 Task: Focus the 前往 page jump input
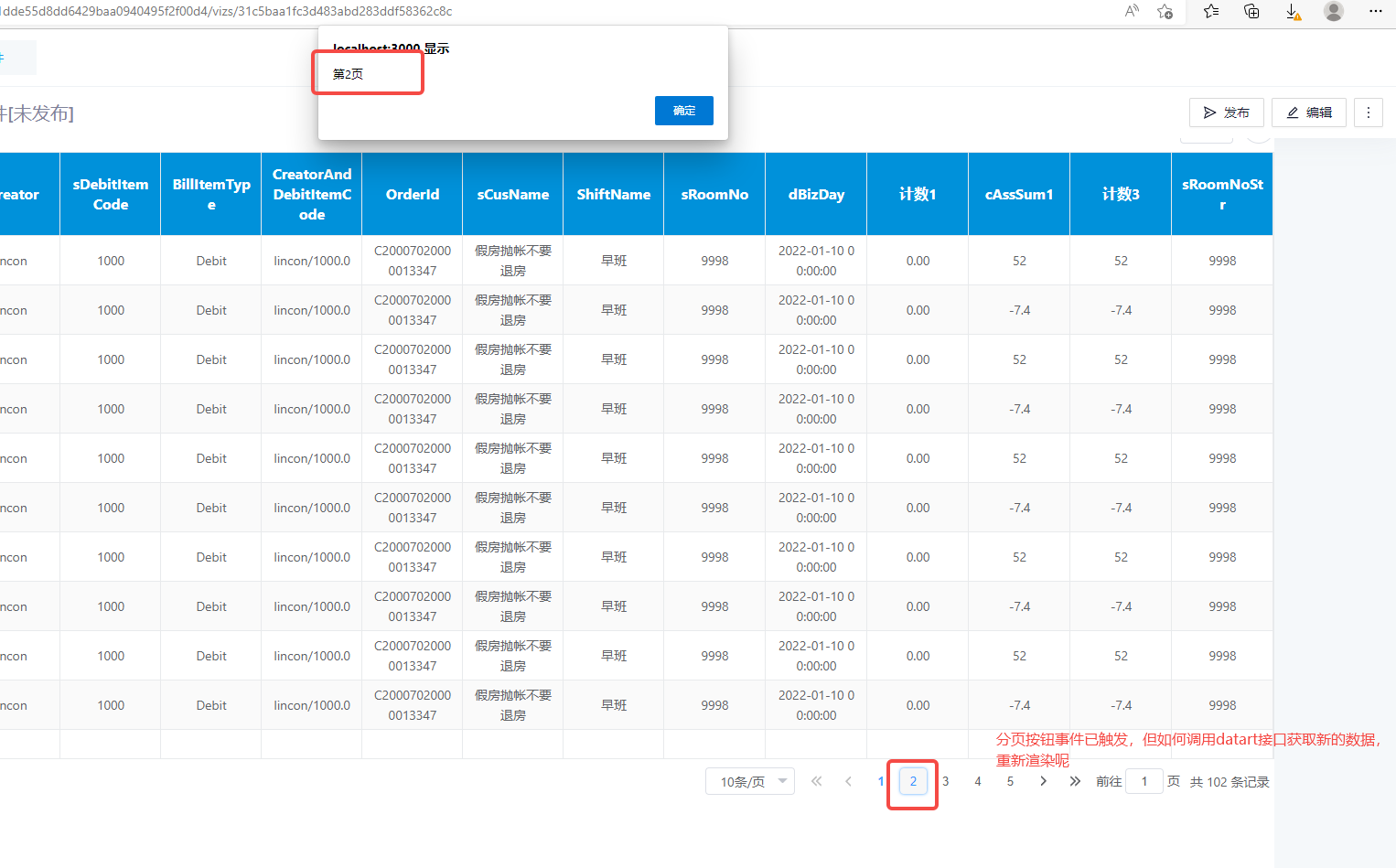pyautogui.click(x=1144, y=781)
